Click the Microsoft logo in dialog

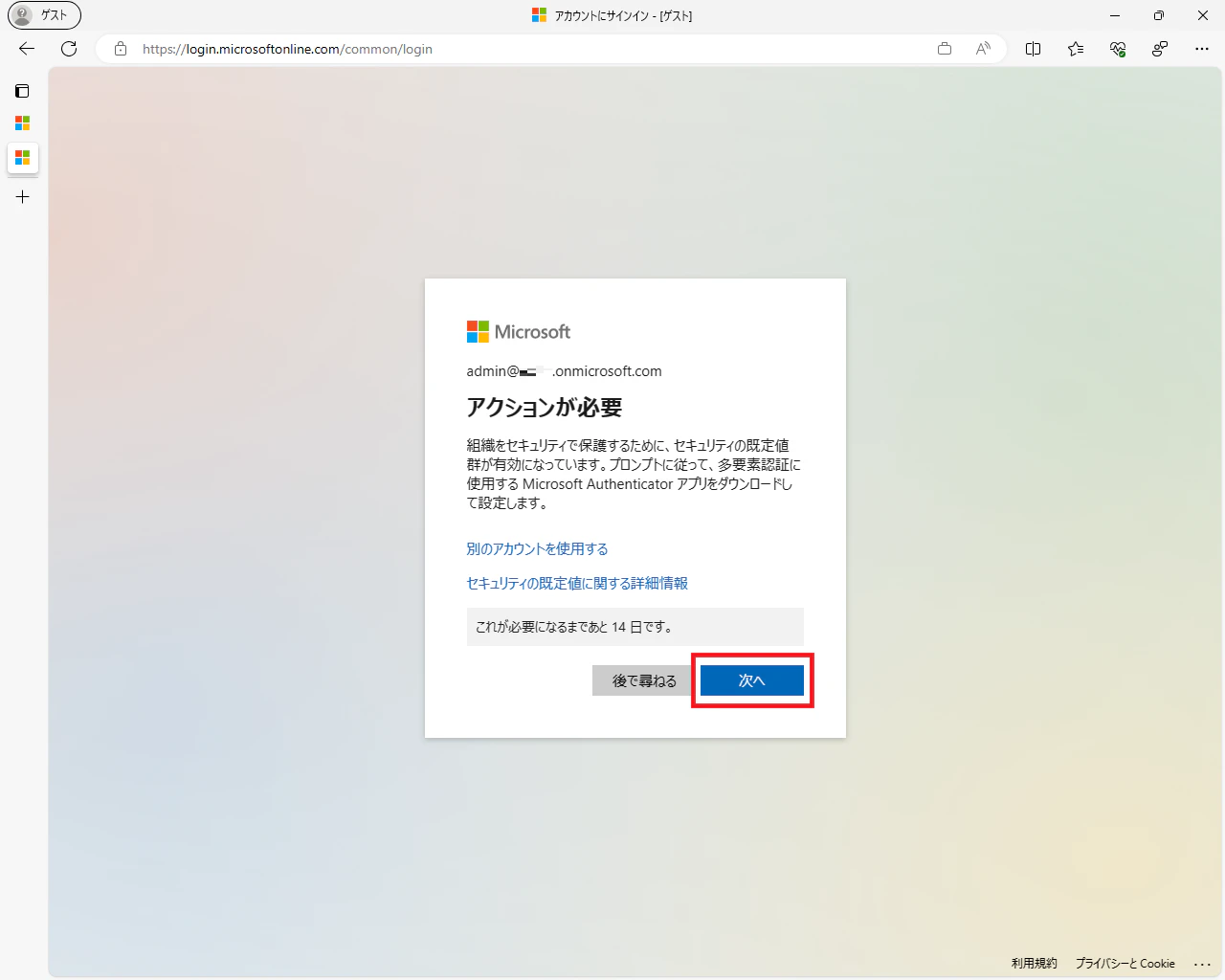[519, 332]
